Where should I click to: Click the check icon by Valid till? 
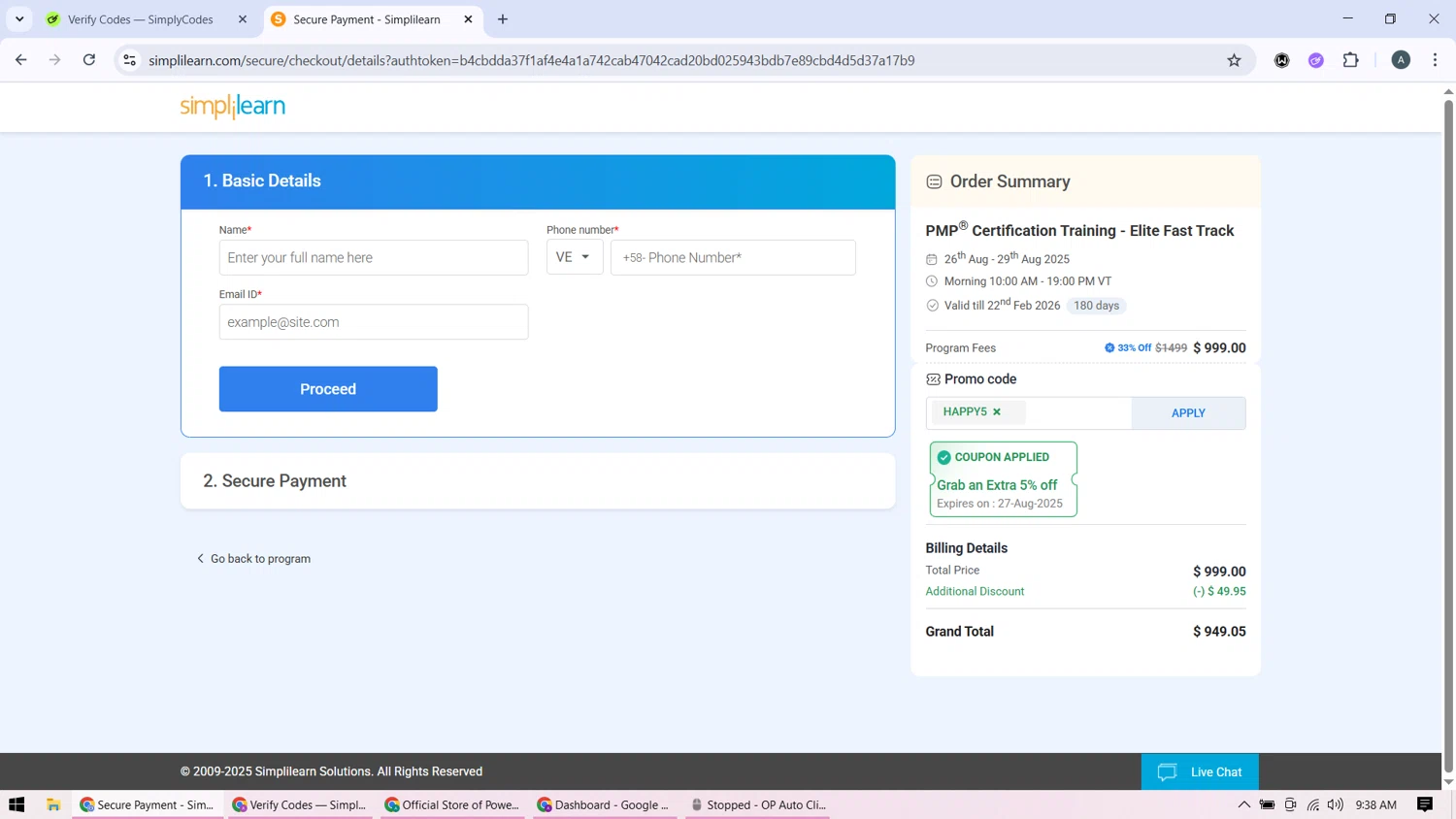[x=932, y=306]
